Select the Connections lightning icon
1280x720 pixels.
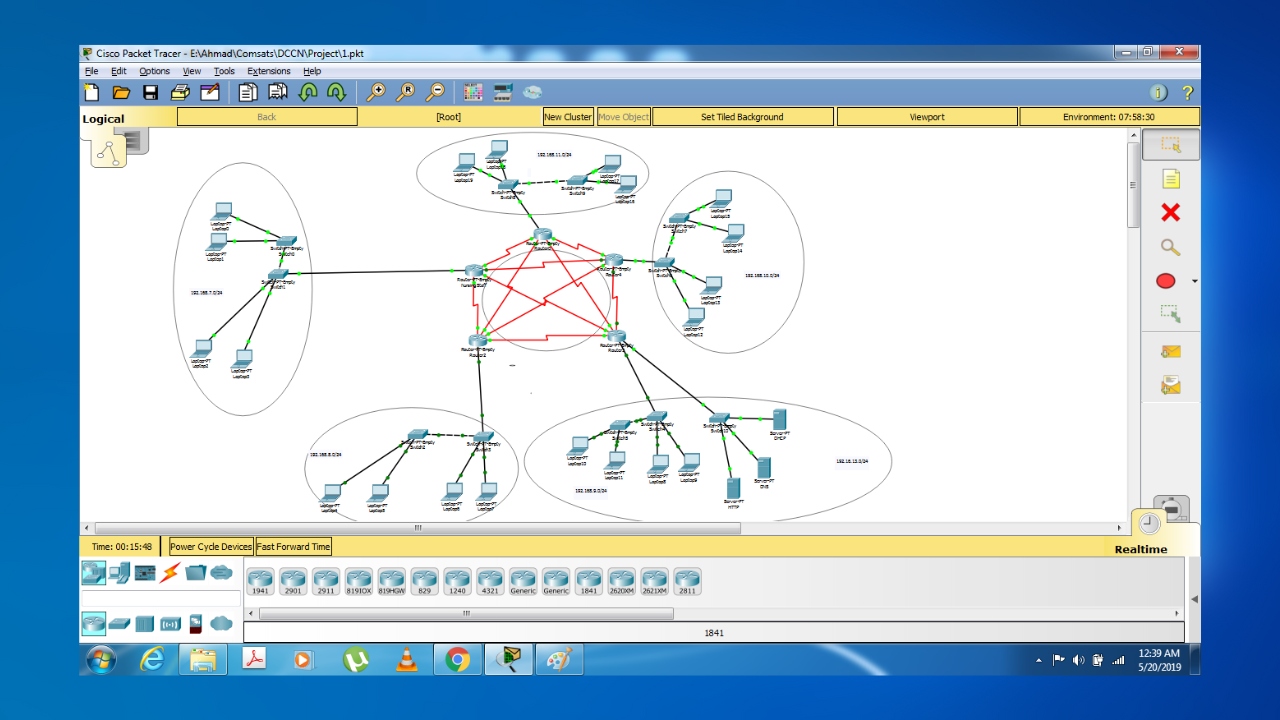point(171,573)
